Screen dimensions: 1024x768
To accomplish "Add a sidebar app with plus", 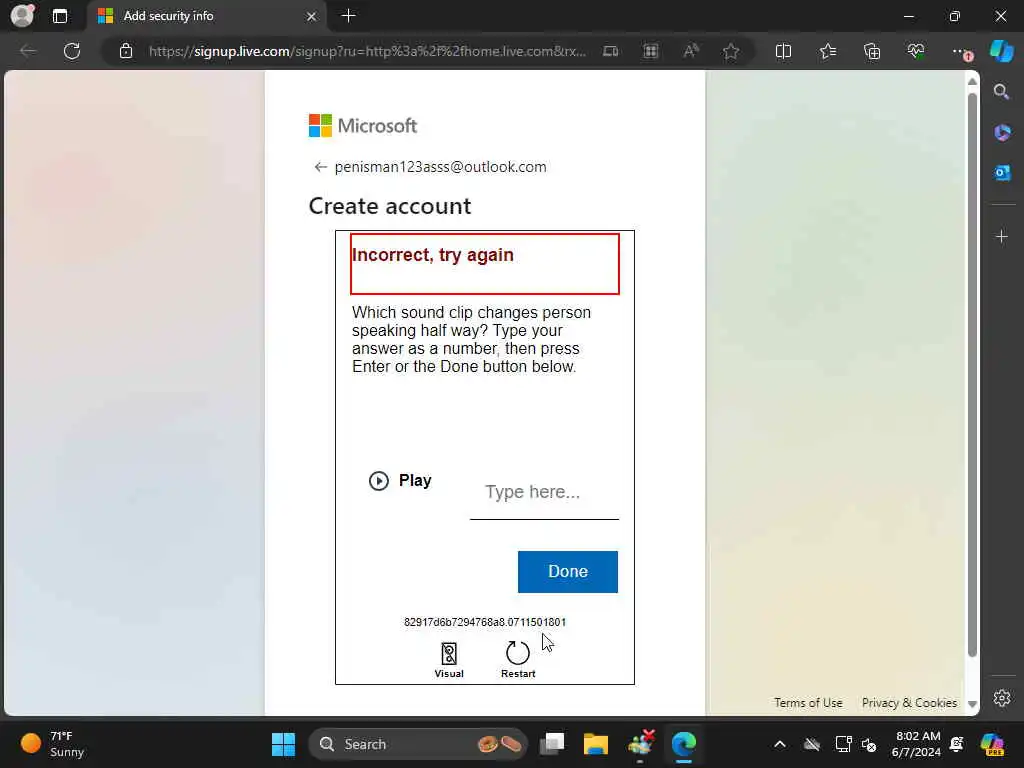I will pyautogui.click(x=1002, y=236).
